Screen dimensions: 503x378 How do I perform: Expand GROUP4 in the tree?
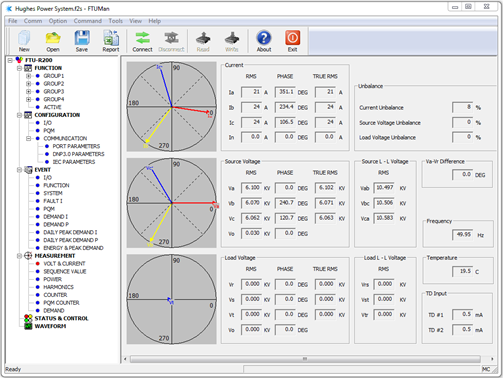29,99
